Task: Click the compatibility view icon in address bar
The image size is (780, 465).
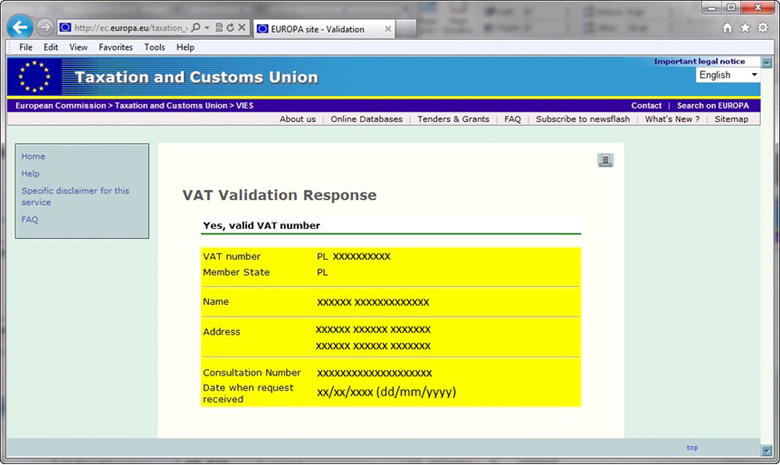Action: 219,28
